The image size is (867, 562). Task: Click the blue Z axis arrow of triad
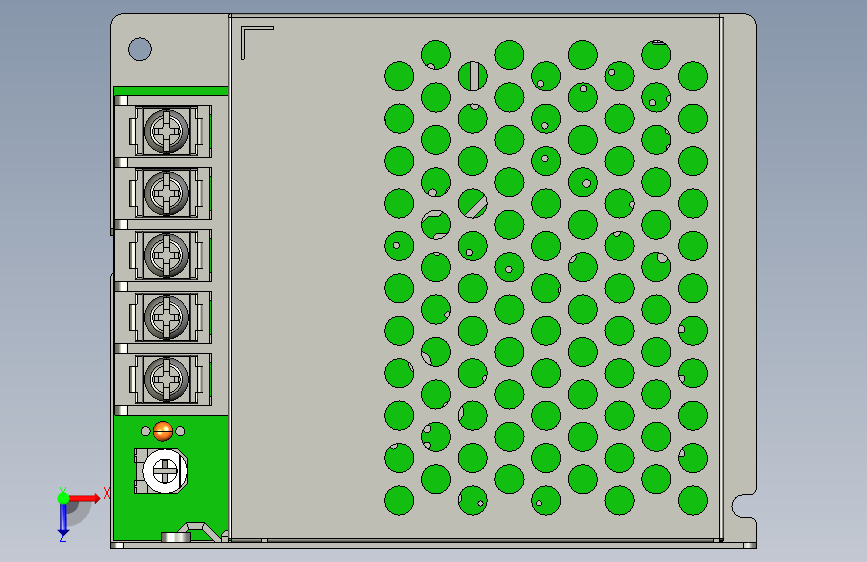click(x=63, y=519)
